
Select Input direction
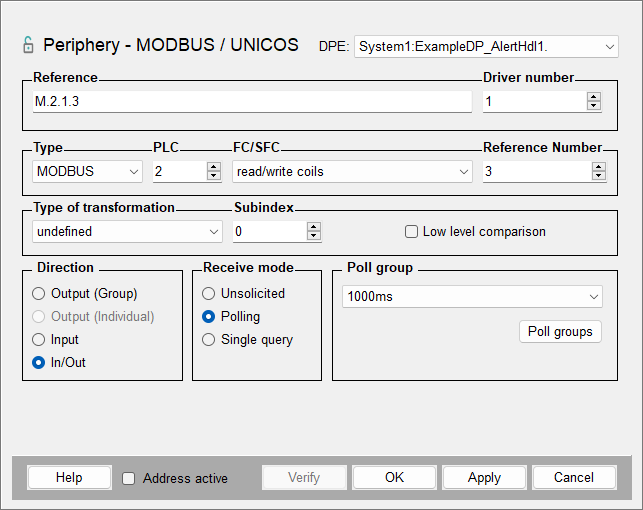click(x=39, y=339)
